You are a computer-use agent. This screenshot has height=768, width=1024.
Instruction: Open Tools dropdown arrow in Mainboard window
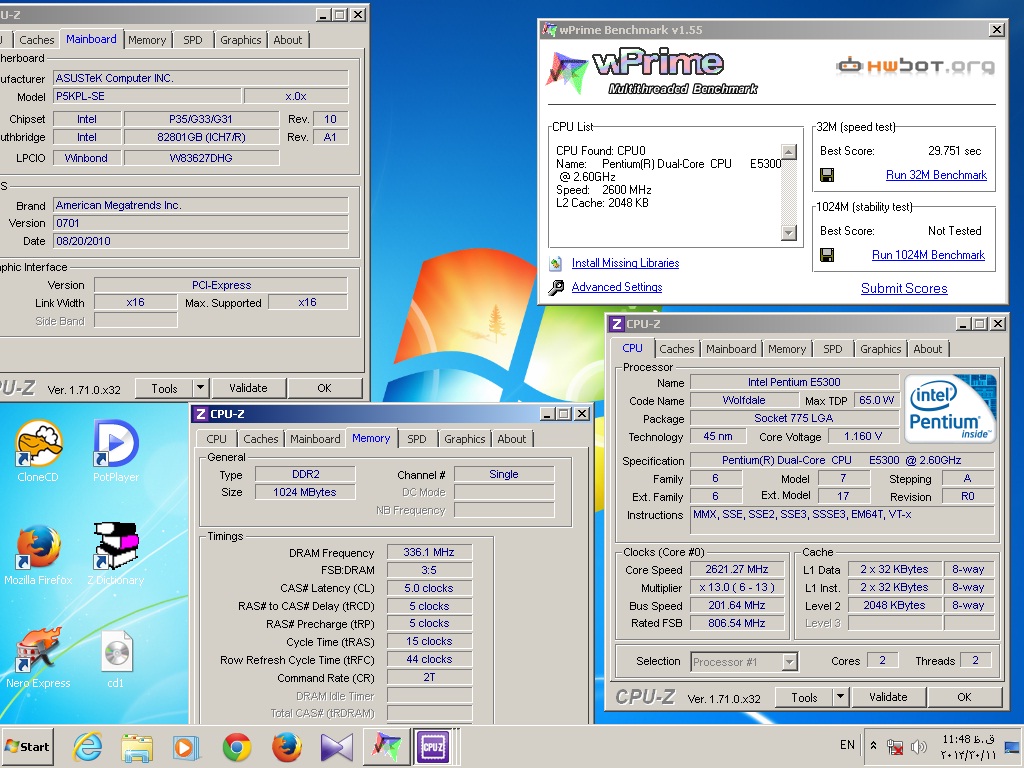click(x=200, y=388)
